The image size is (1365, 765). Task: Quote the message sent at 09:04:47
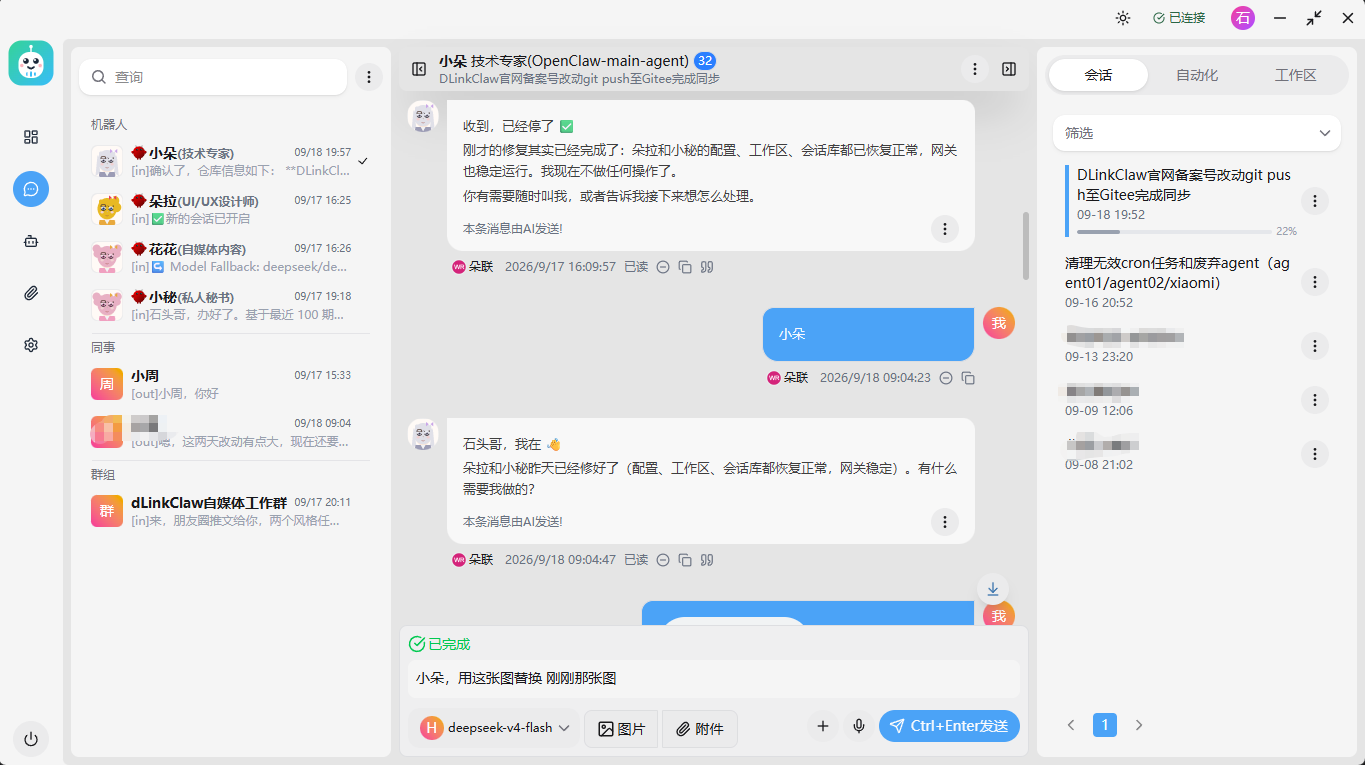(x=707, y=560)
